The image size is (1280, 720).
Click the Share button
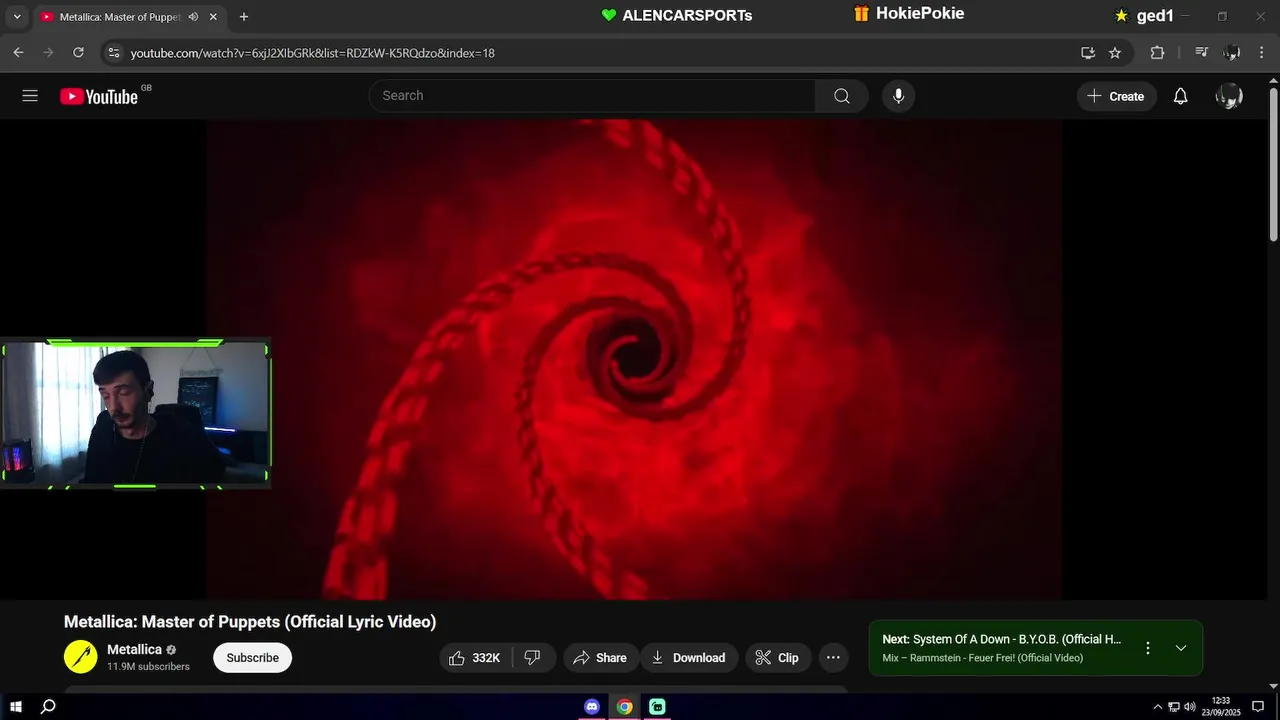600,658
